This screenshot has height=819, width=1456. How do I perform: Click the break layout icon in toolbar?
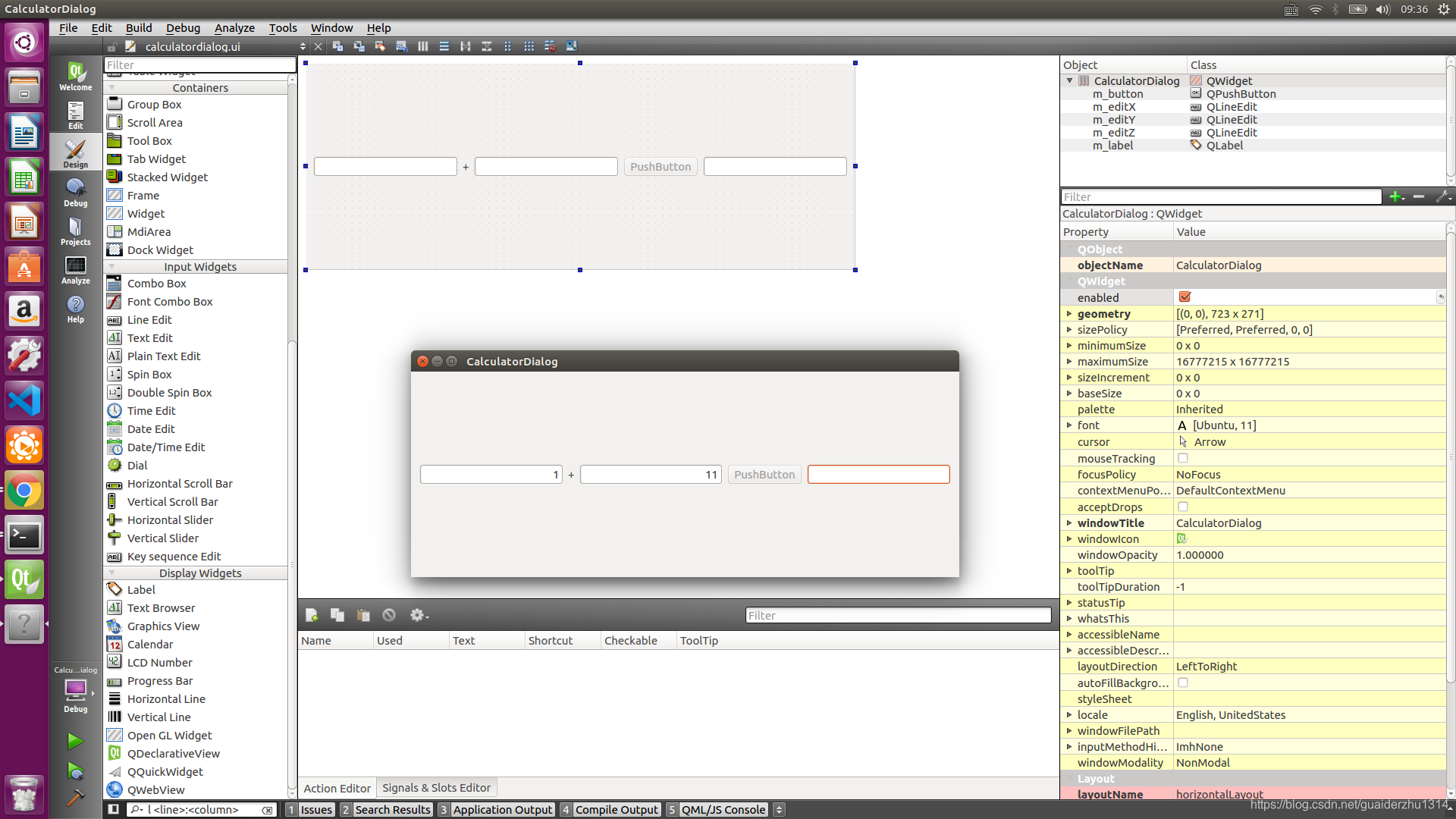pyautogui.click(x=551, y=46)
